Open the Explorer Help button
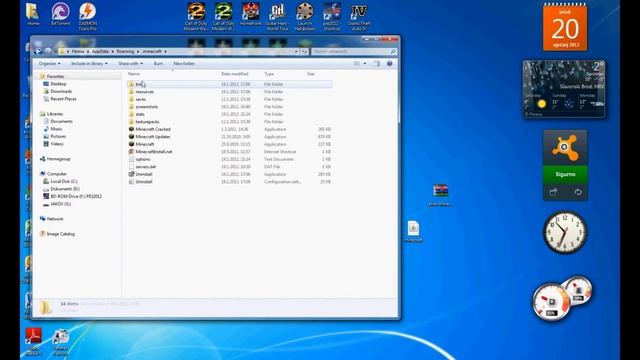This screenshot has height=360, width=640. point(389,64)
